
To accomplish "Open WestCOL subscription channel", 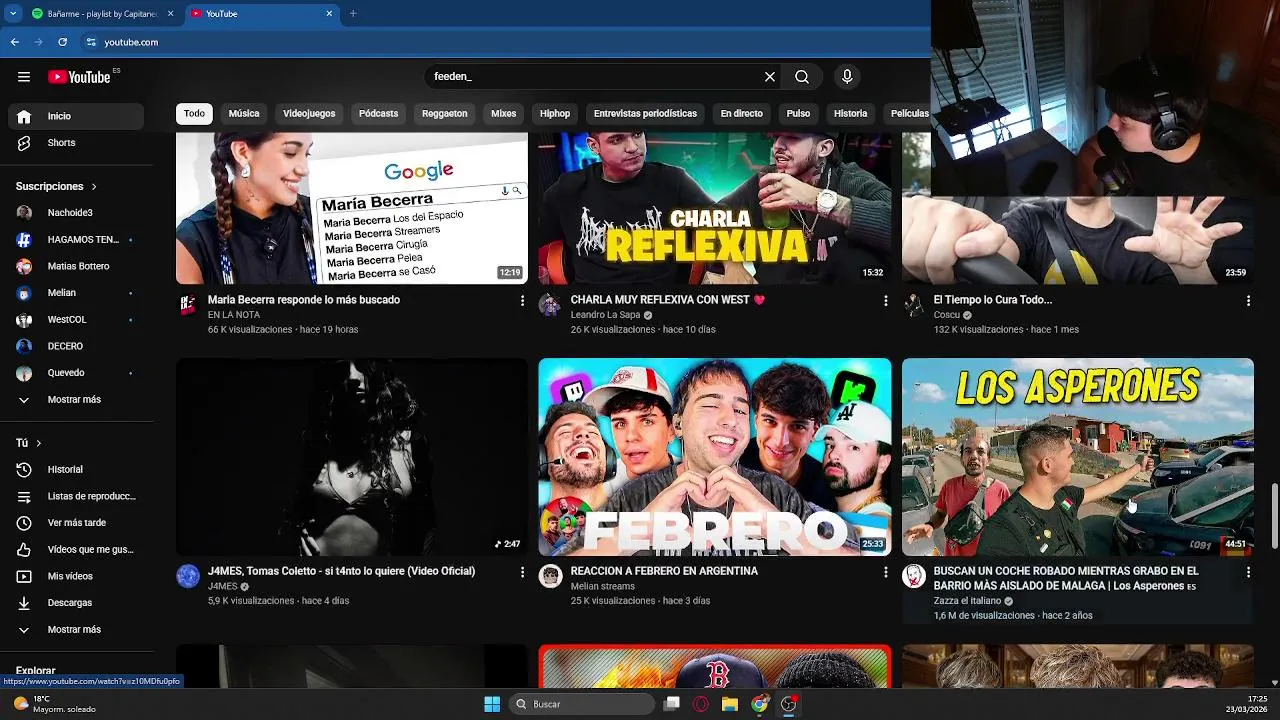I will tap(77, 320).
